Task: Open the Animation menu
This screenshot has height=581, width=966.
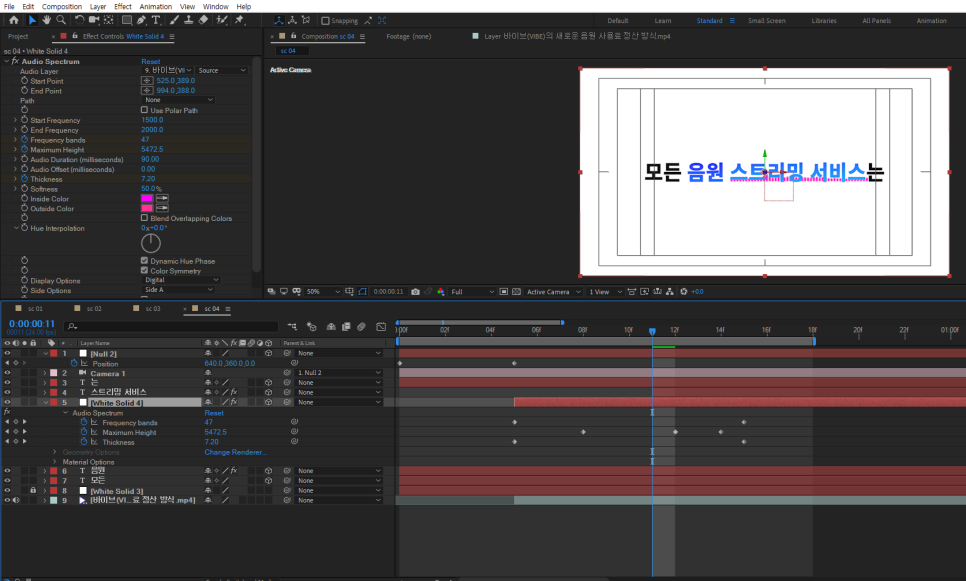Action: [x=155, y=6]
